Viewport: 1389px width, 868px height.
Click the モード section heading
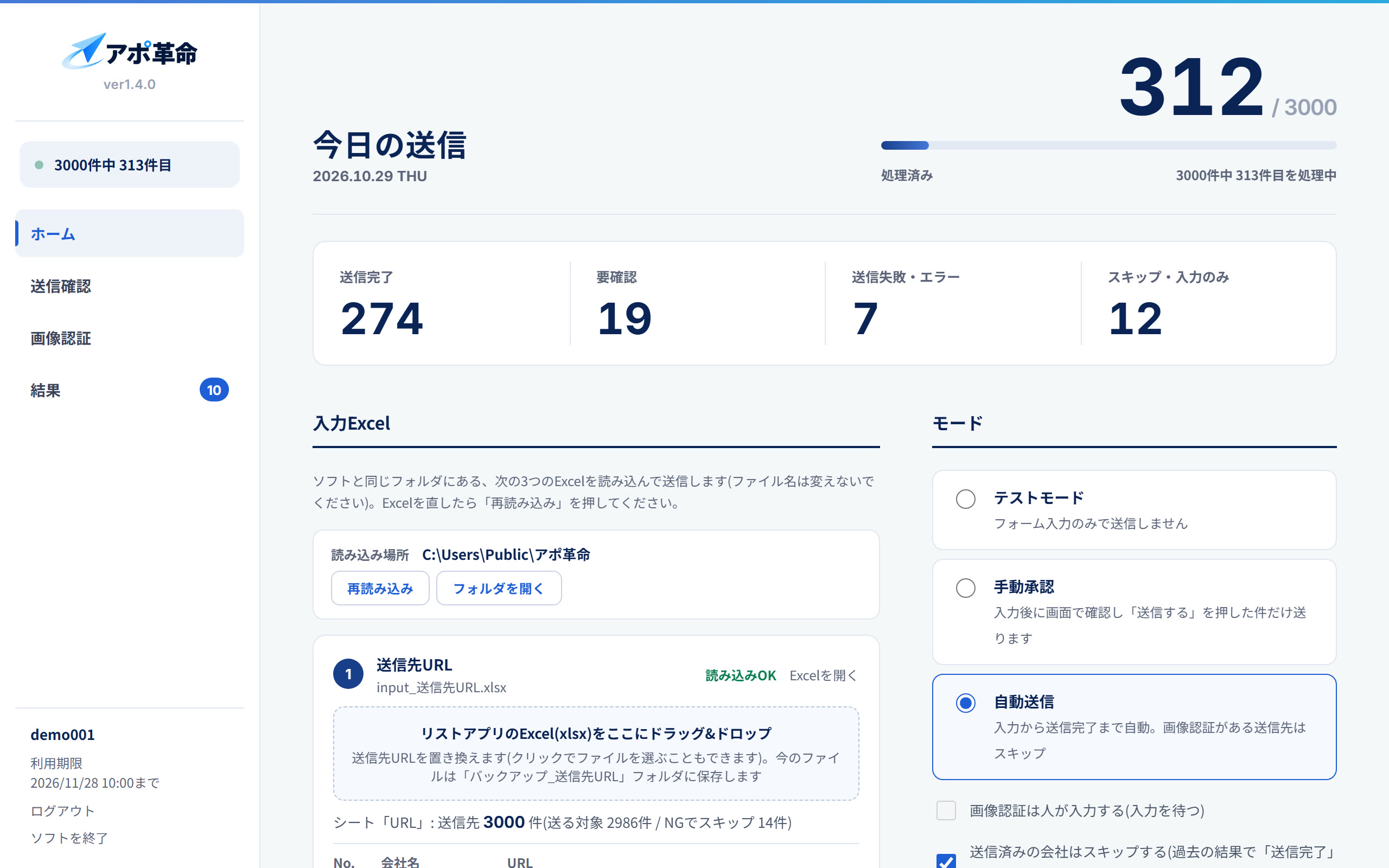pyautogui.click(x=957, y=423)
